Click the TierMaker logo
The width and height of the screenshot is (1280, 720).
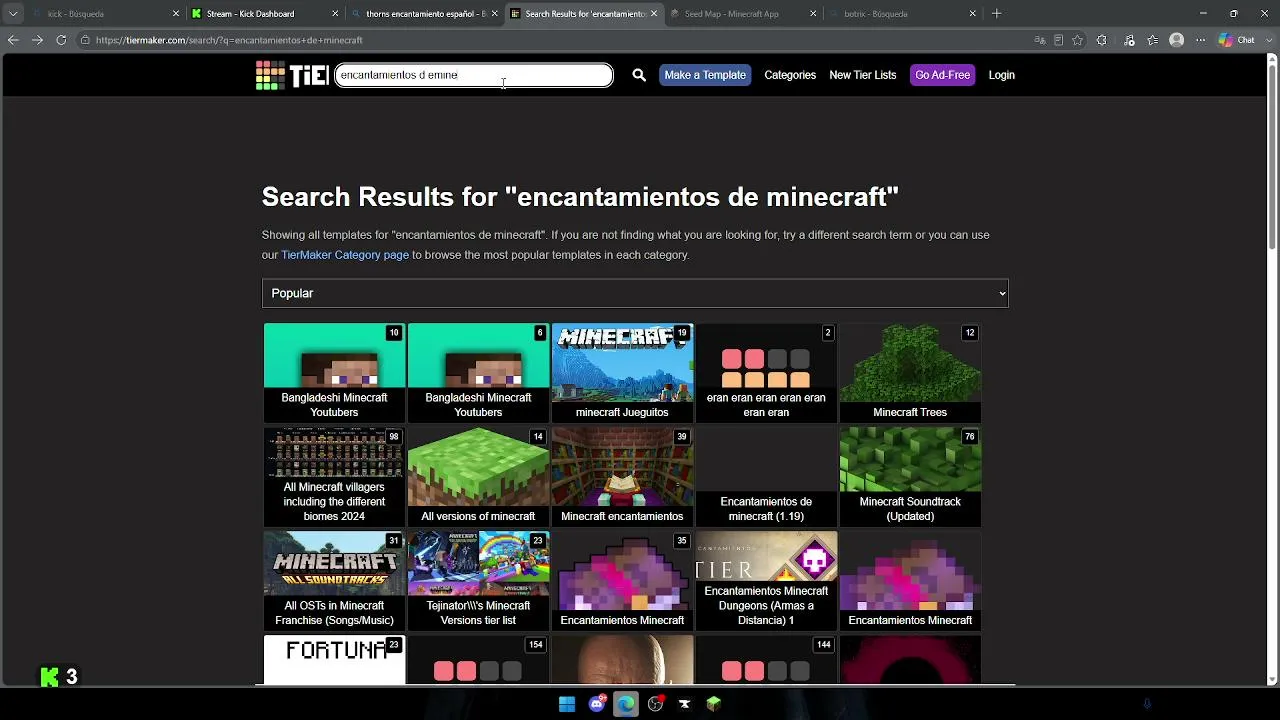292,75
